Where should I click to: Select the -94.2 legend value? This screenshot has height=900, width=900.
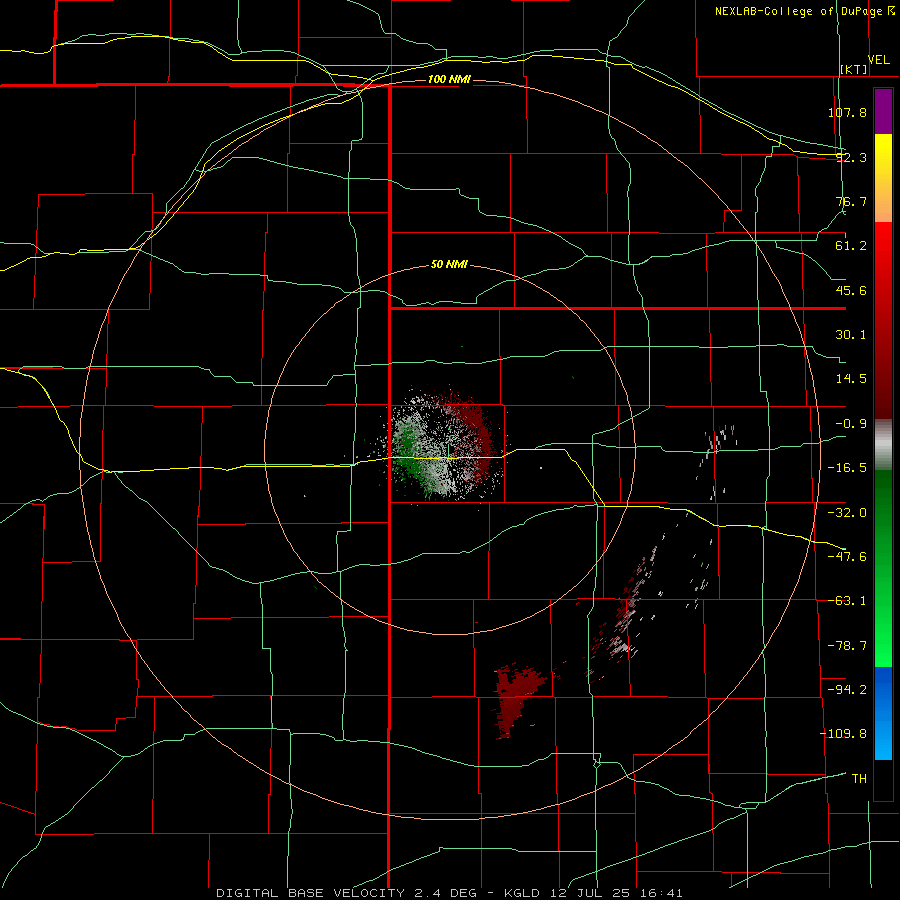(x=847, y=689)
